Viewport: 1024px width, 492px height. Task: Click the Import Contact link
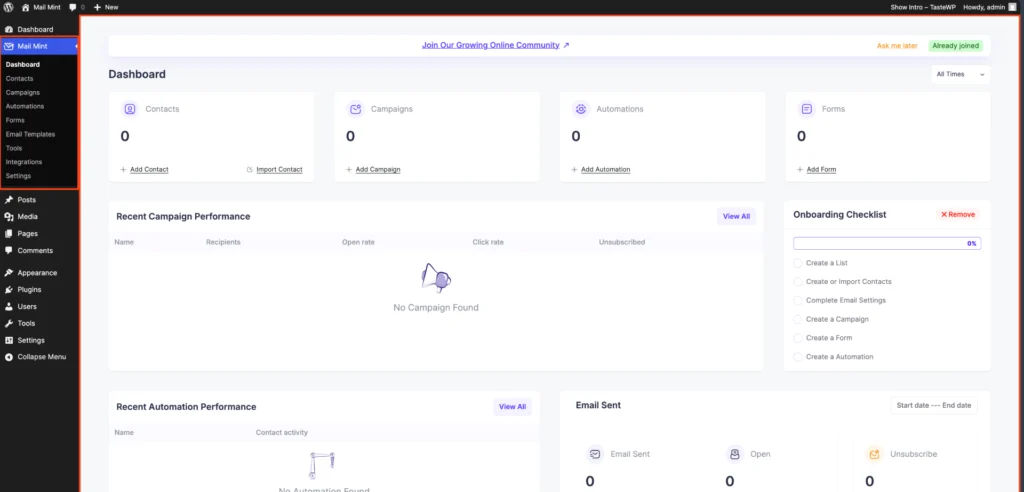point(278,170)
